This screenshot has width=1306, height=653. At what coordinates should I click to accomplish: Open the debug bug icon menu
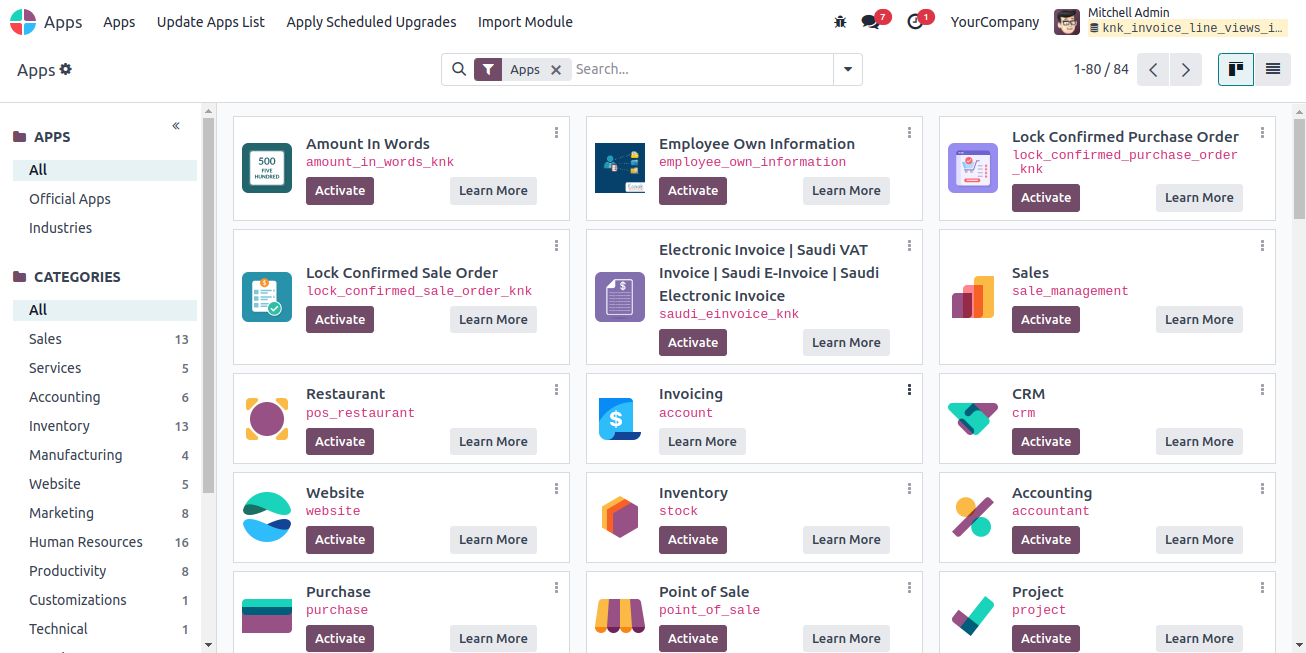point(840,22)
